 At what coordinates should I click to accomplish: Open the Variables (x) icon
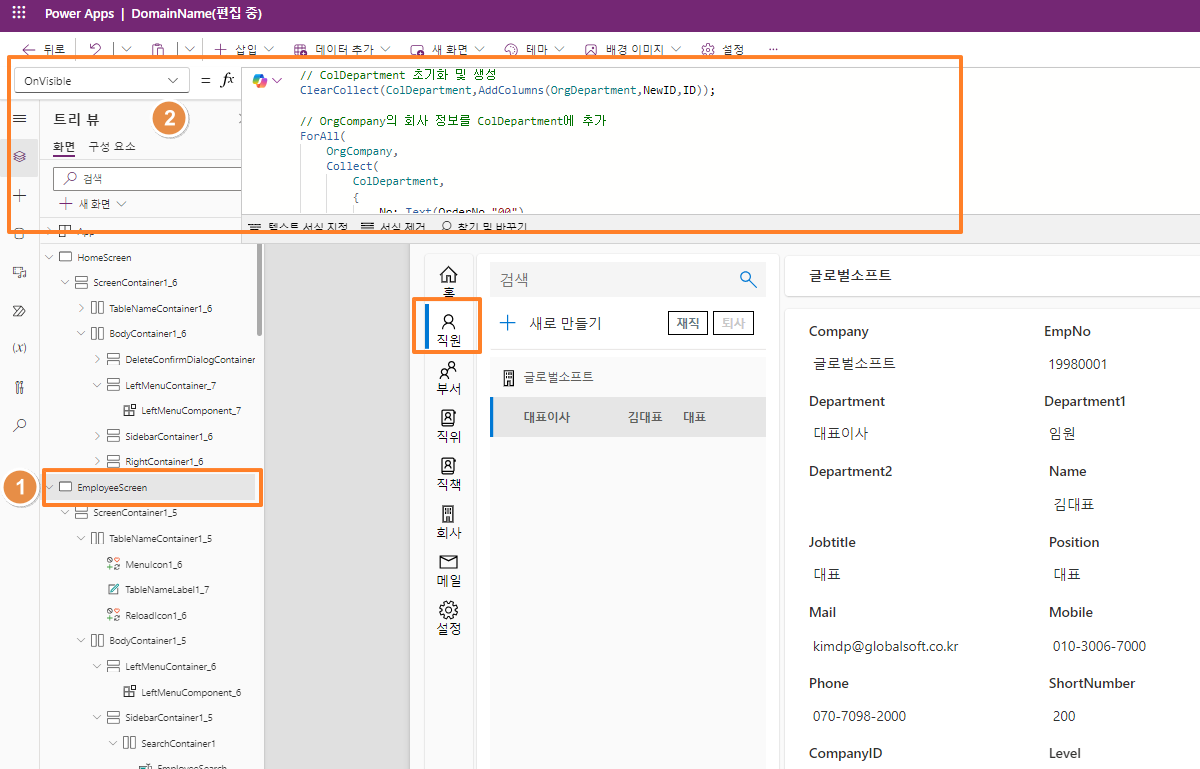(x=19, y=348)
